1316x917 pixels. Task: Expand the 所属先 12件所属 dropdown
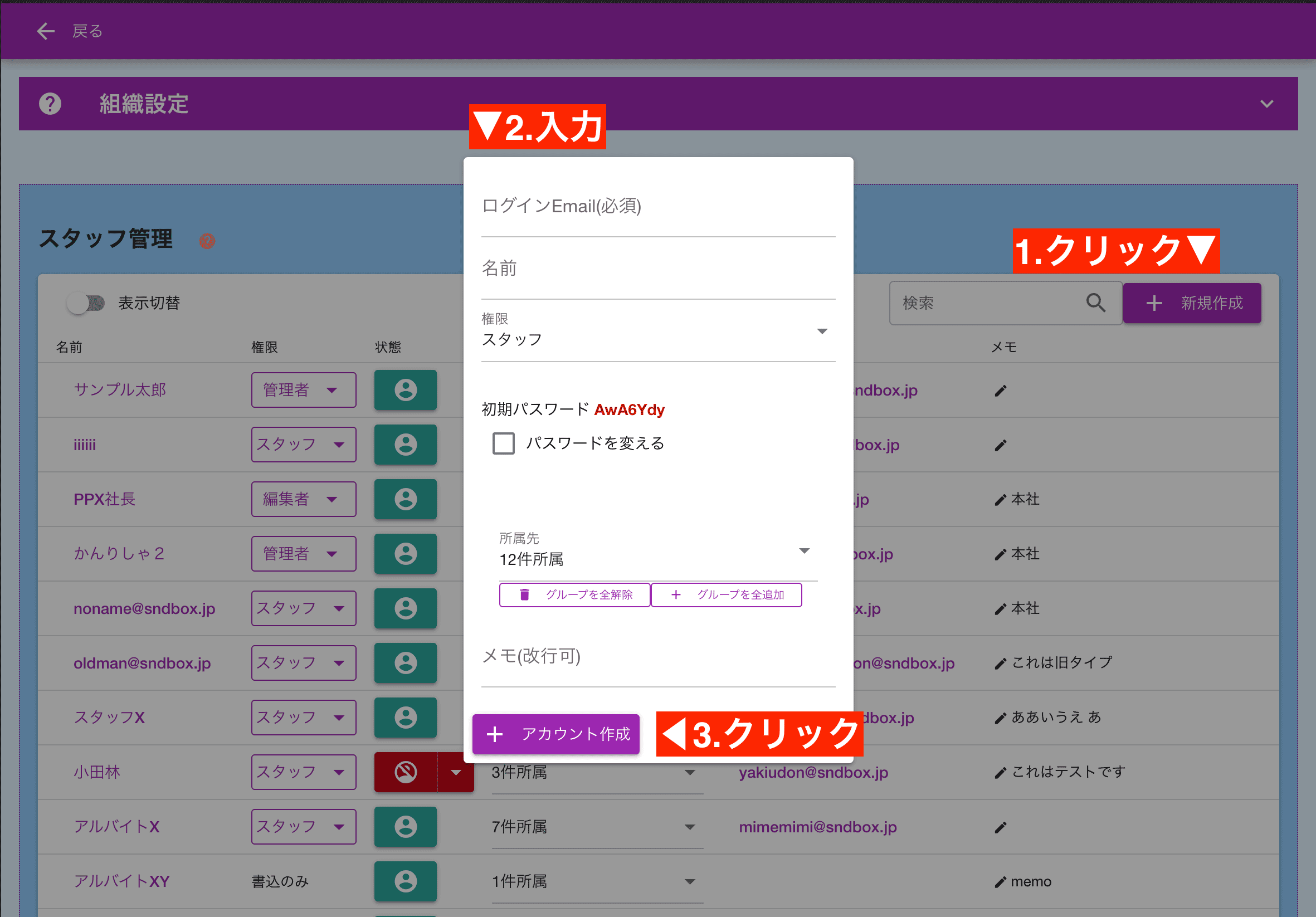point(805,550)
